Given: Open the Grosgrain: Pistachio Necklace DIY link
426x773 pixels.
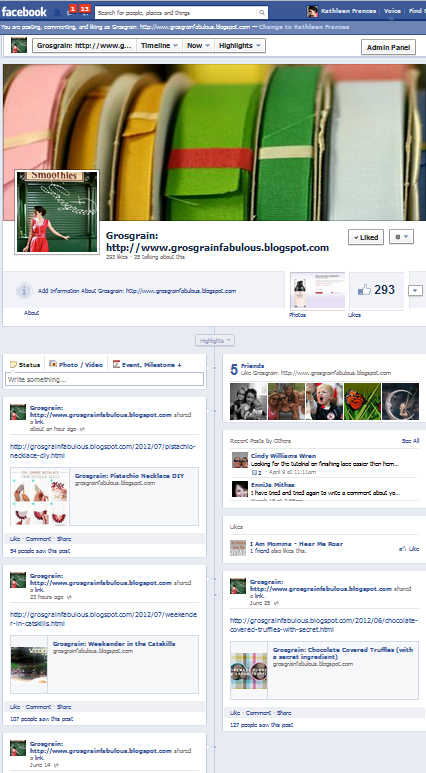Looking at the screenshot, I should [x=129, y=476].
